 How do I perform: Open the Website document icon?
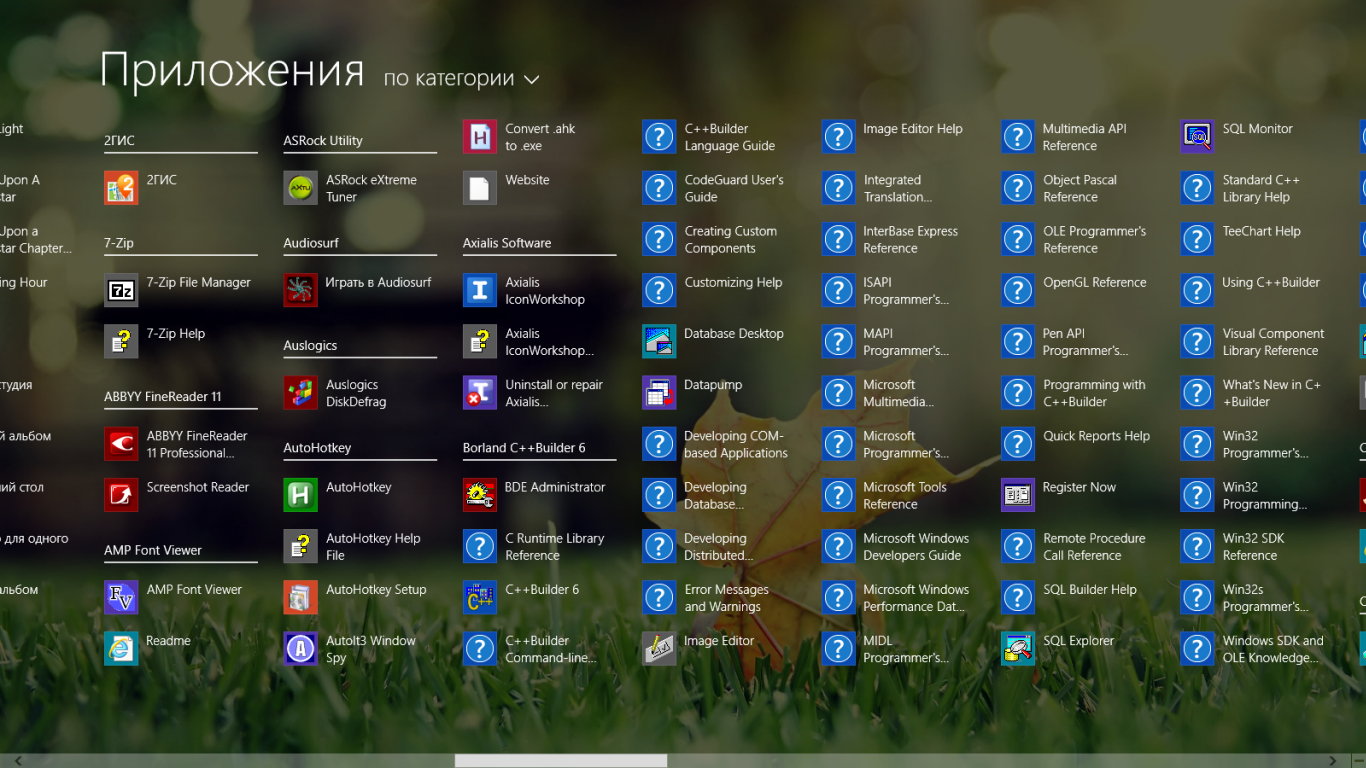coord(480,188)
